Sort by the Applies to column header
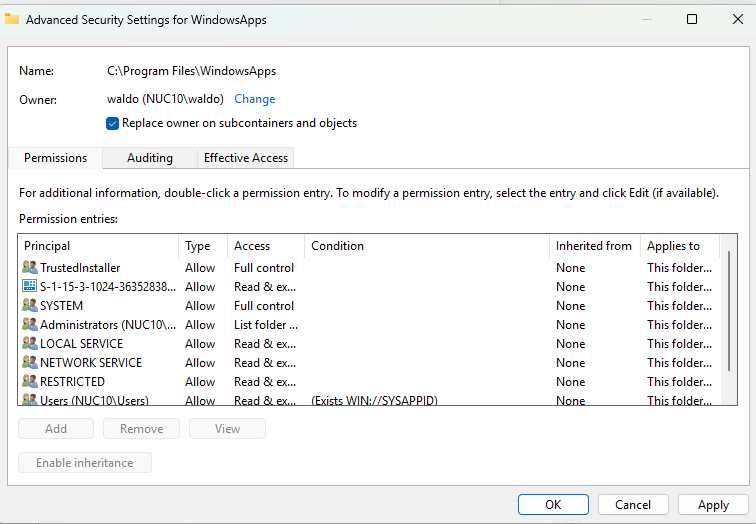The image size is (756, 524). point(679,246)
